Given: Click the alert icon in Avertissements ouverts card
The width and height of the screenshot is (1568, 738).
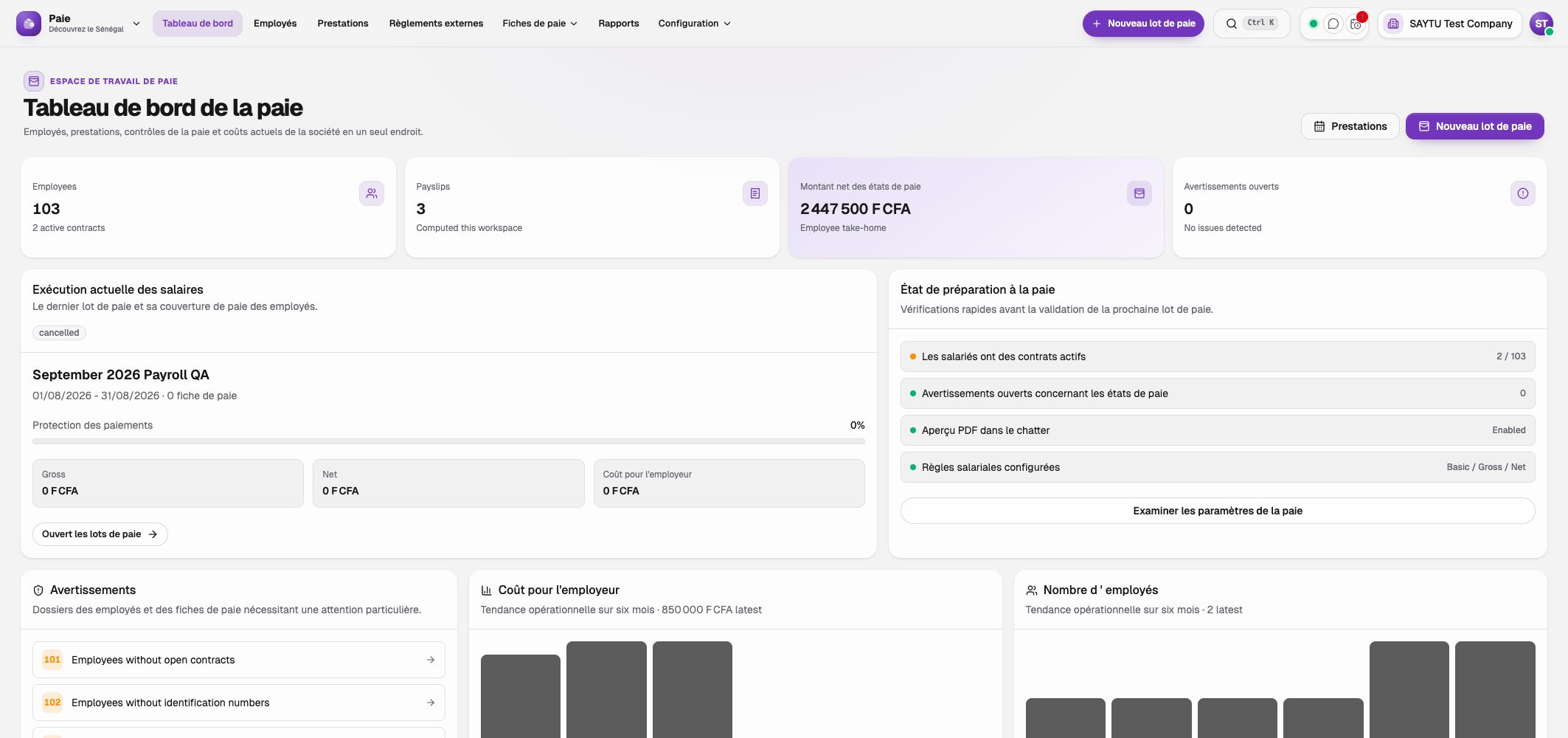Looking at the screenshot, I should 1523,193.
